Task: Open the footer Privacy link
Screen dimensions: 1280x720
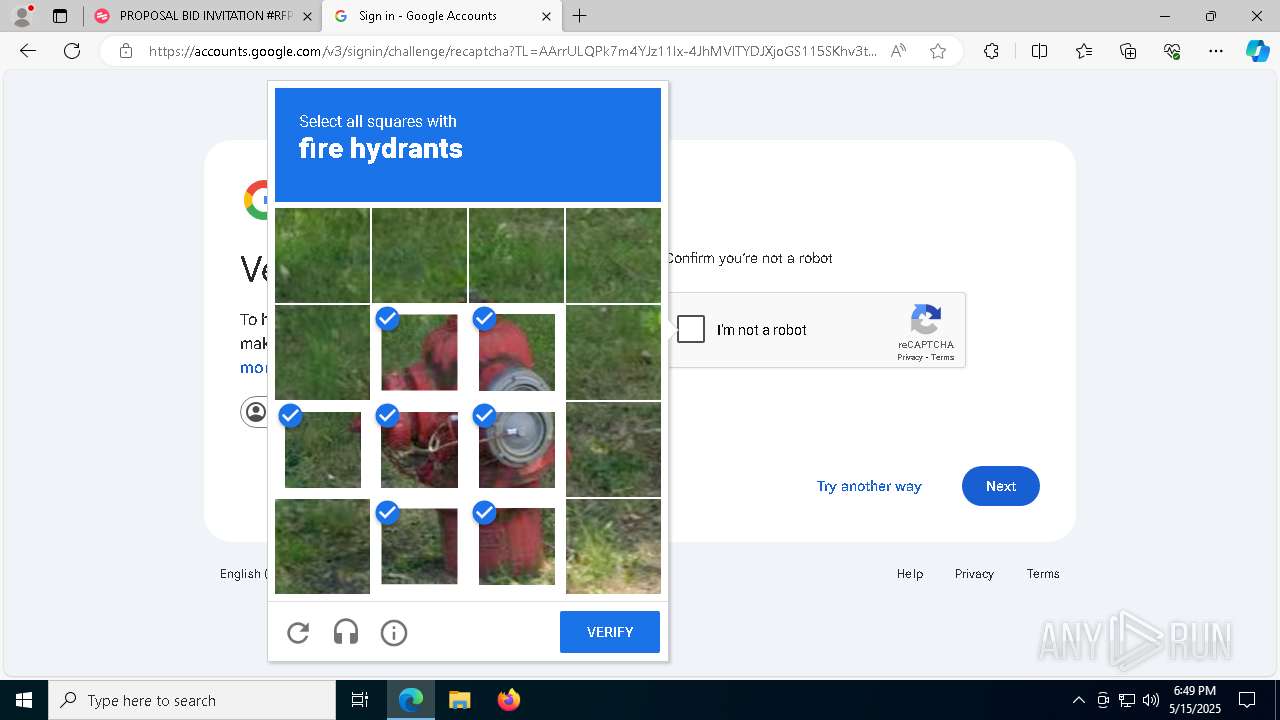Action: tap(974, 574)
